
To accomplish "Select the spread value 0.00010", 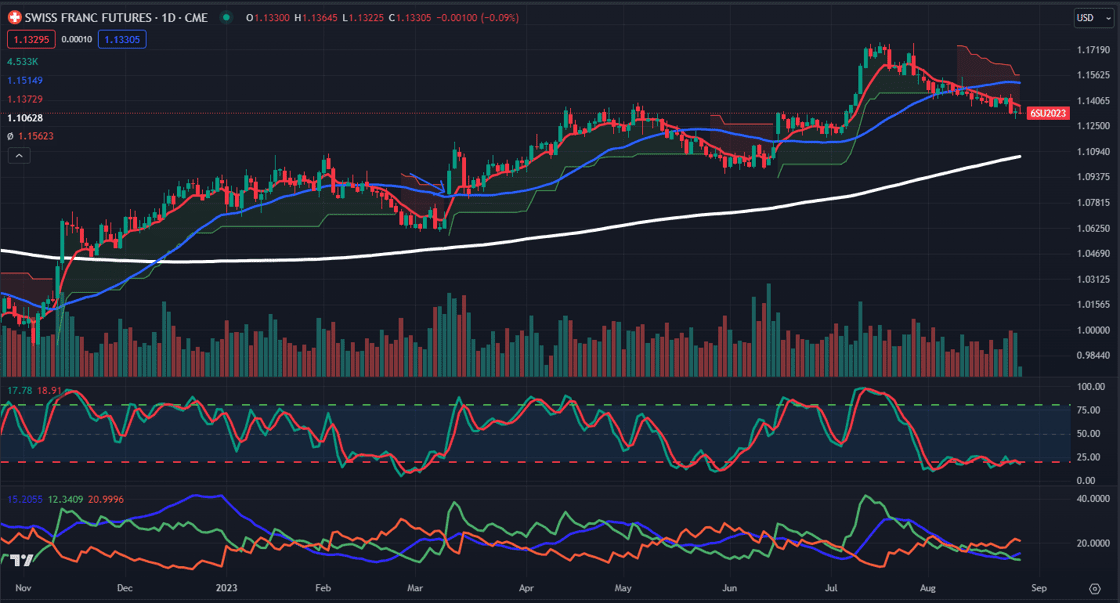I will pyautogui.click(x=76, y=39).
